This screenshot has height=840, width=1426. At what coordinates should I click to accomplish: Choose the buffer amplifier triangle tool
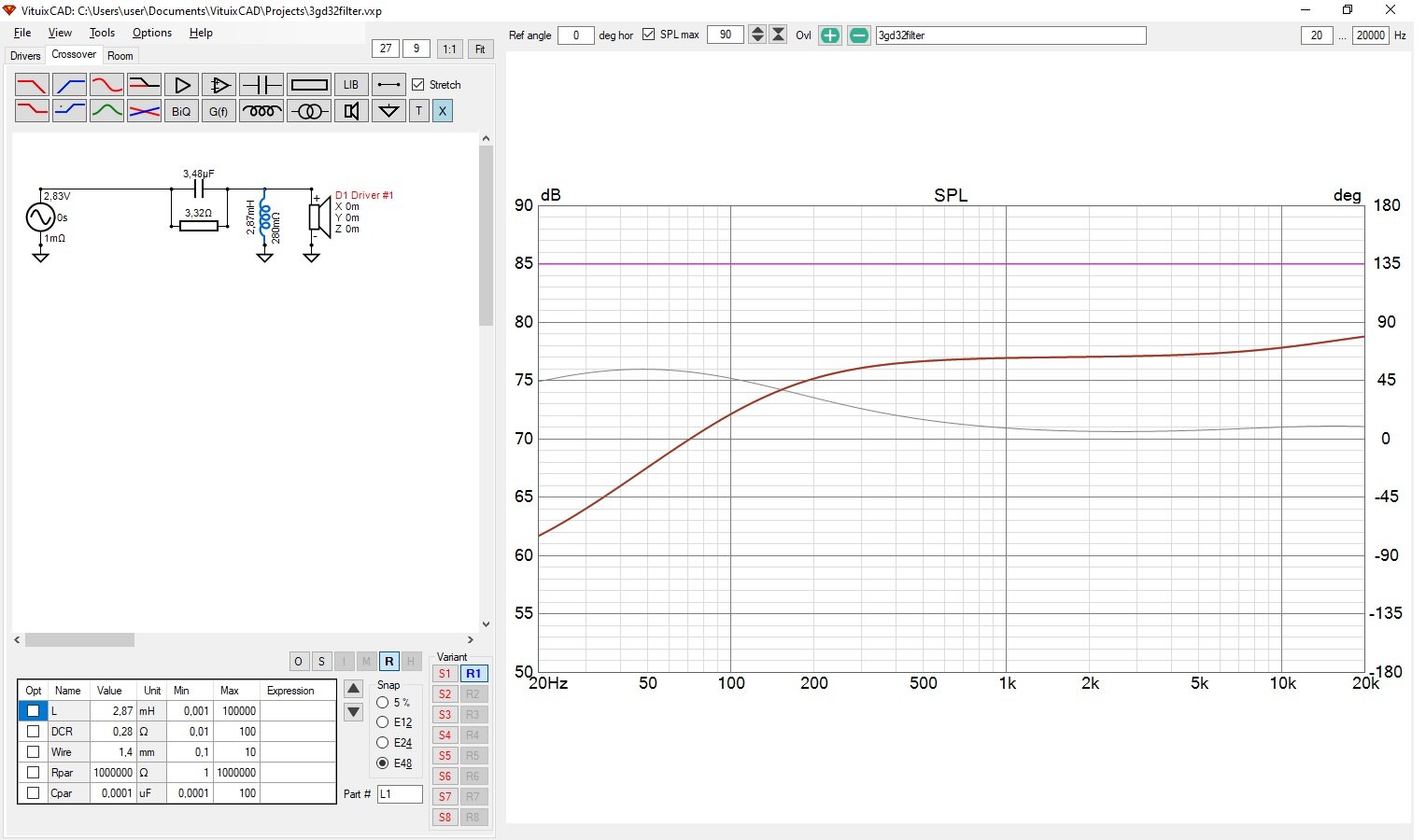[182, 85]
